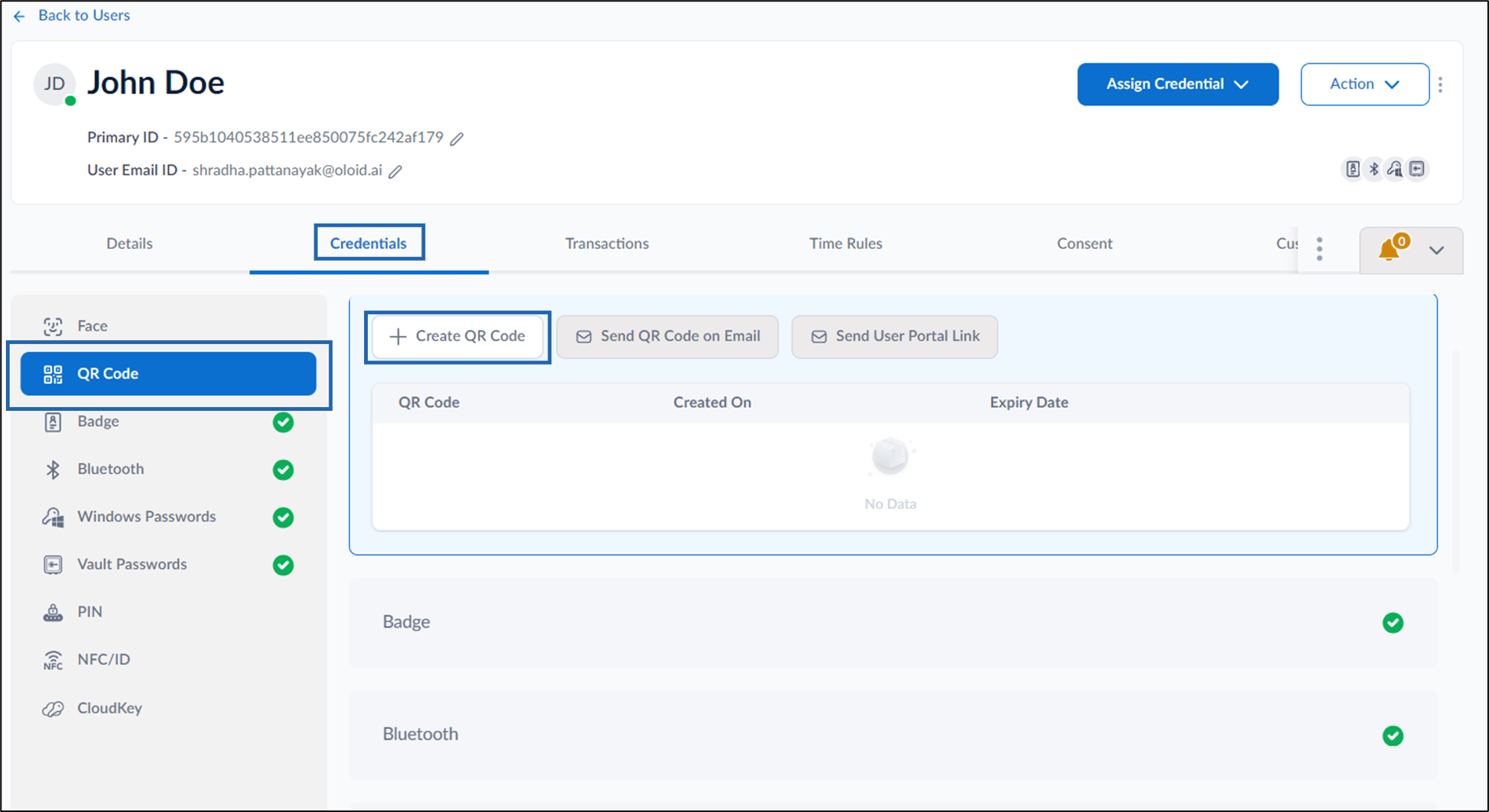Expand the Badge credential panel
This screenshot has width=1489, height=812.
(x=893, y=623)
